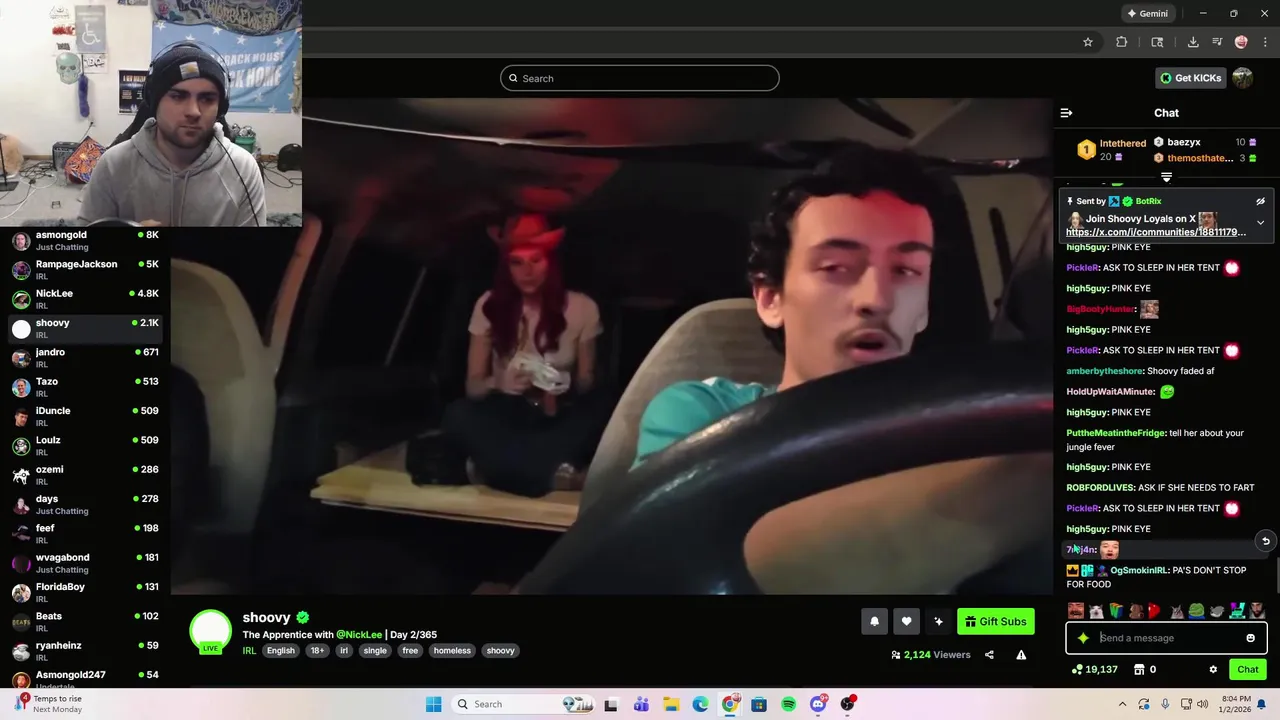Open the Windows Start menu
Viewport: 1280px width, 720px height.
(x=433, y=704)
